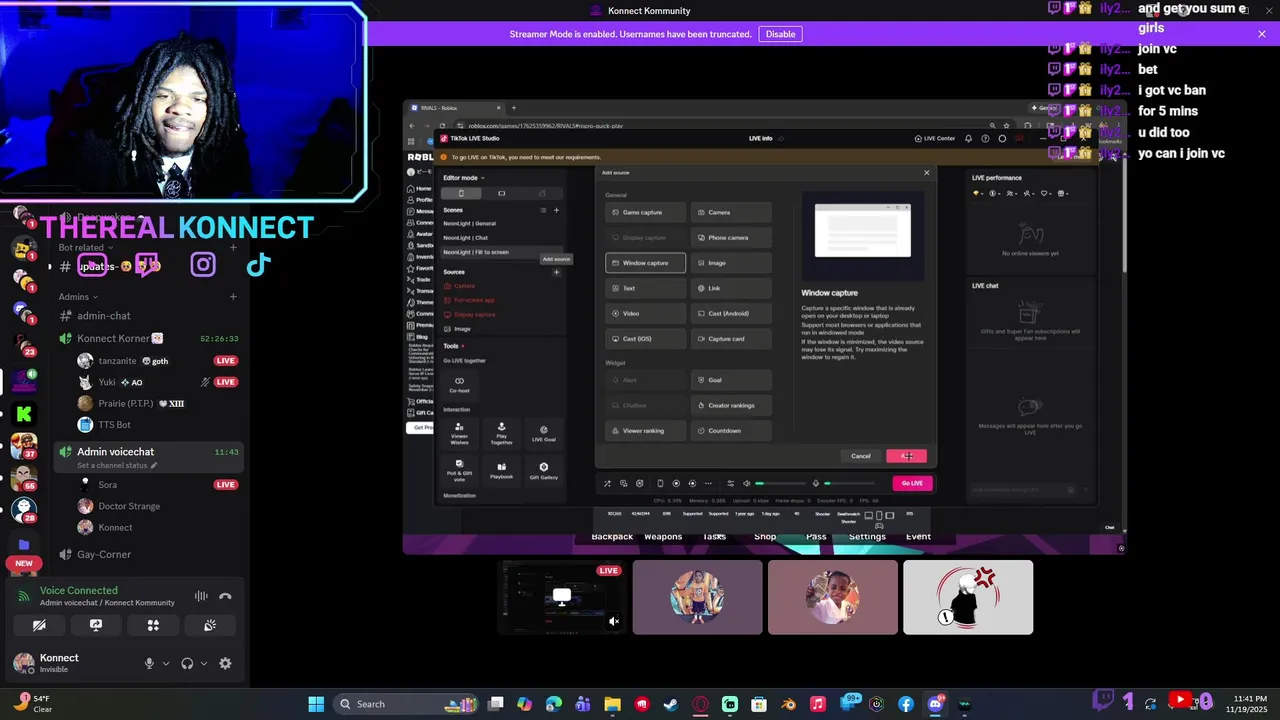Turn on camera in Discord voice panel
The width and height of the screenshot is (1280, 720).
pos(39,625)
